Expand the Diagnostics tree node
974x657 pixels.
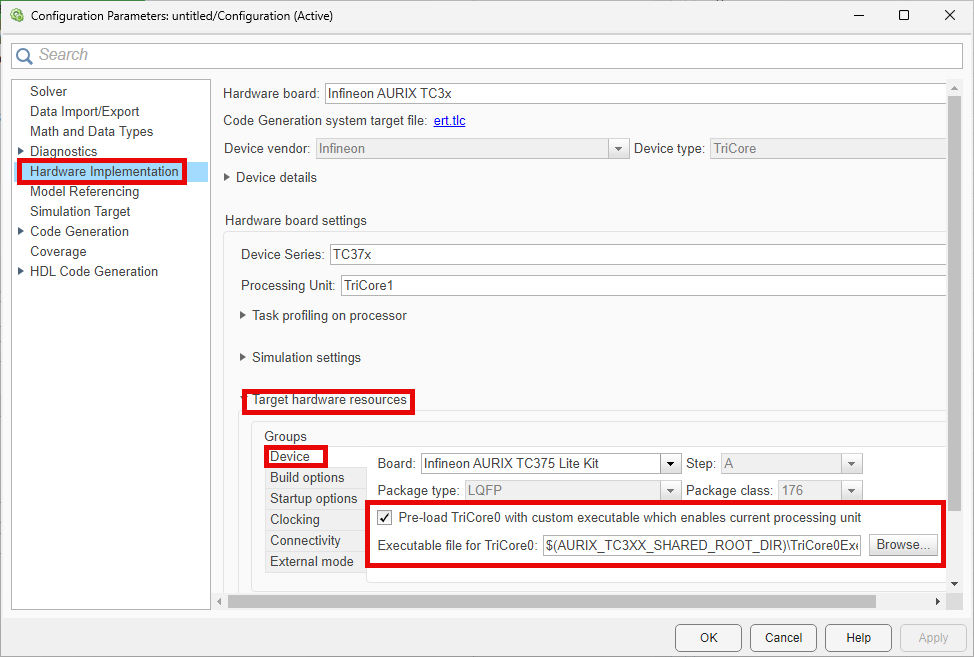[x=21, y=151]
